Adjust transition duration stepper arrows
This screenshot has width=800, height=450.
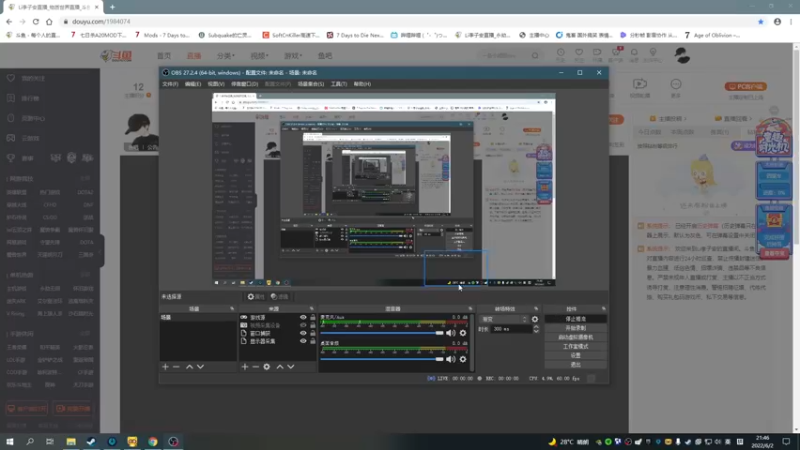536,329
